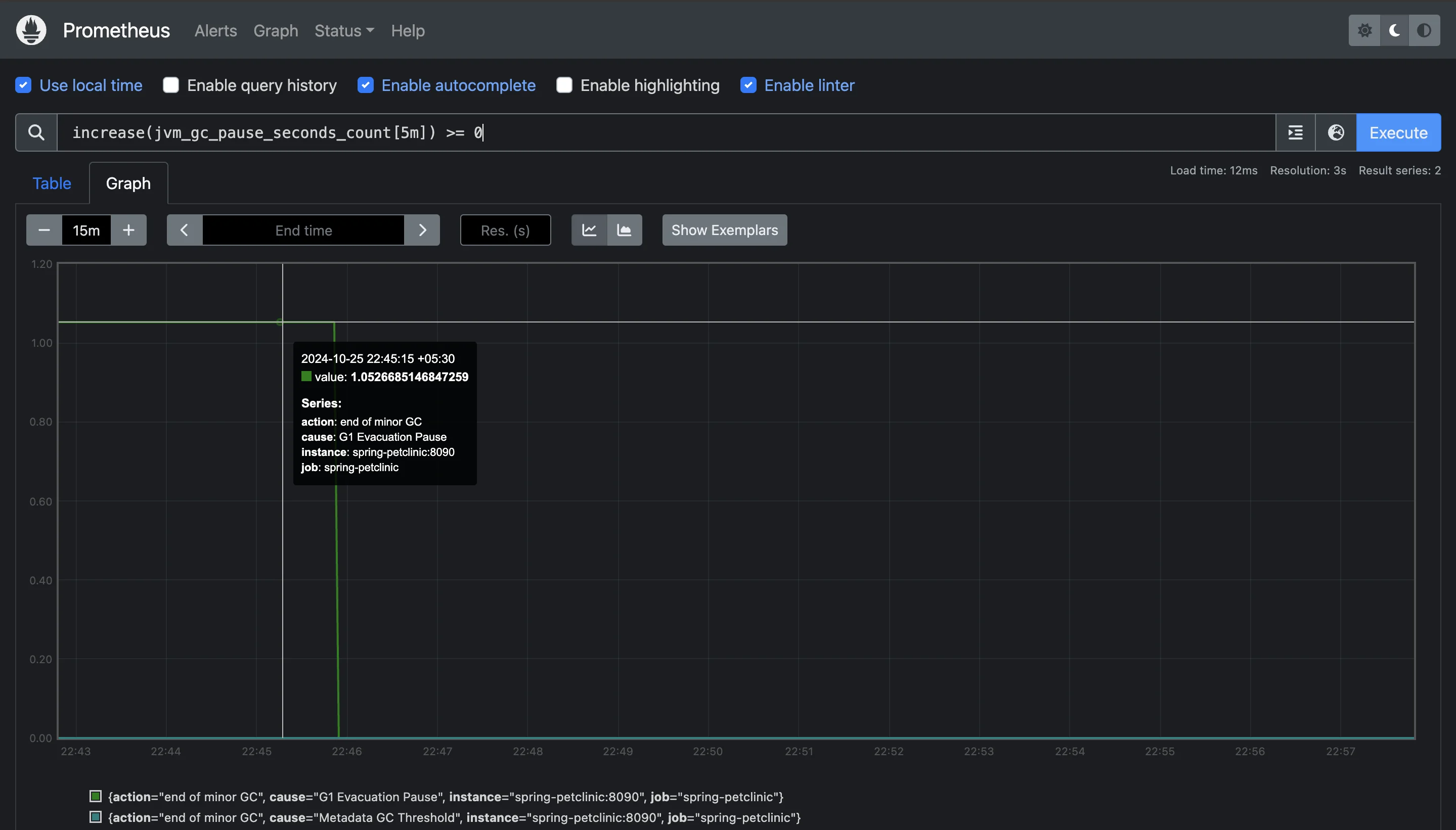
Task: Decrease range with minus button
Action: tap(44, 230)
